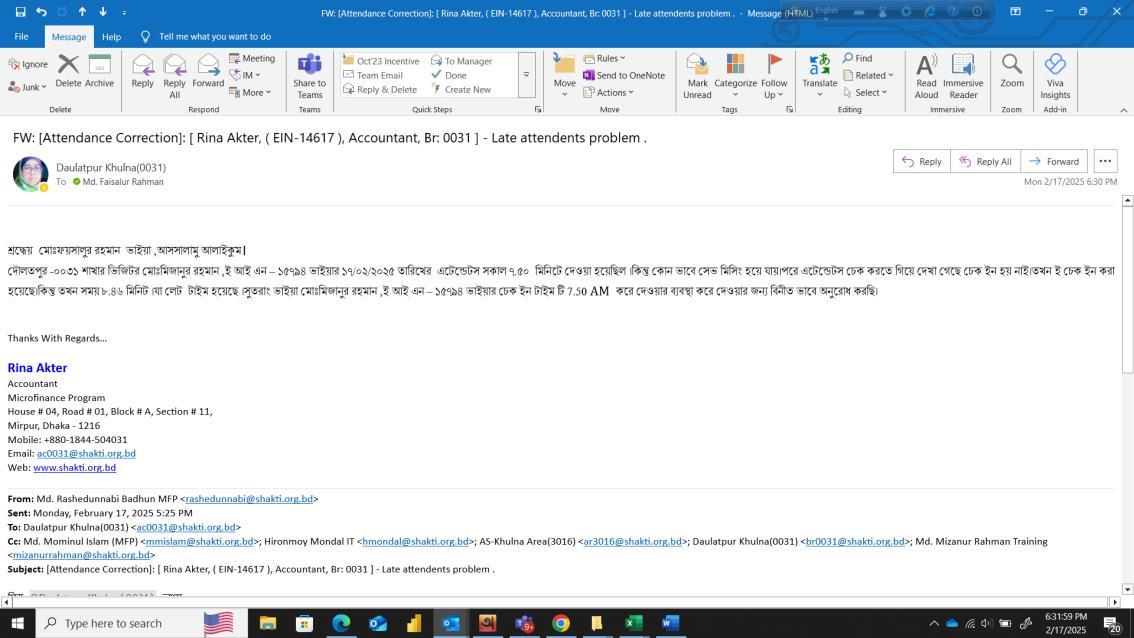
Task: Click Reply All in the ribbon
Action: 174,76
